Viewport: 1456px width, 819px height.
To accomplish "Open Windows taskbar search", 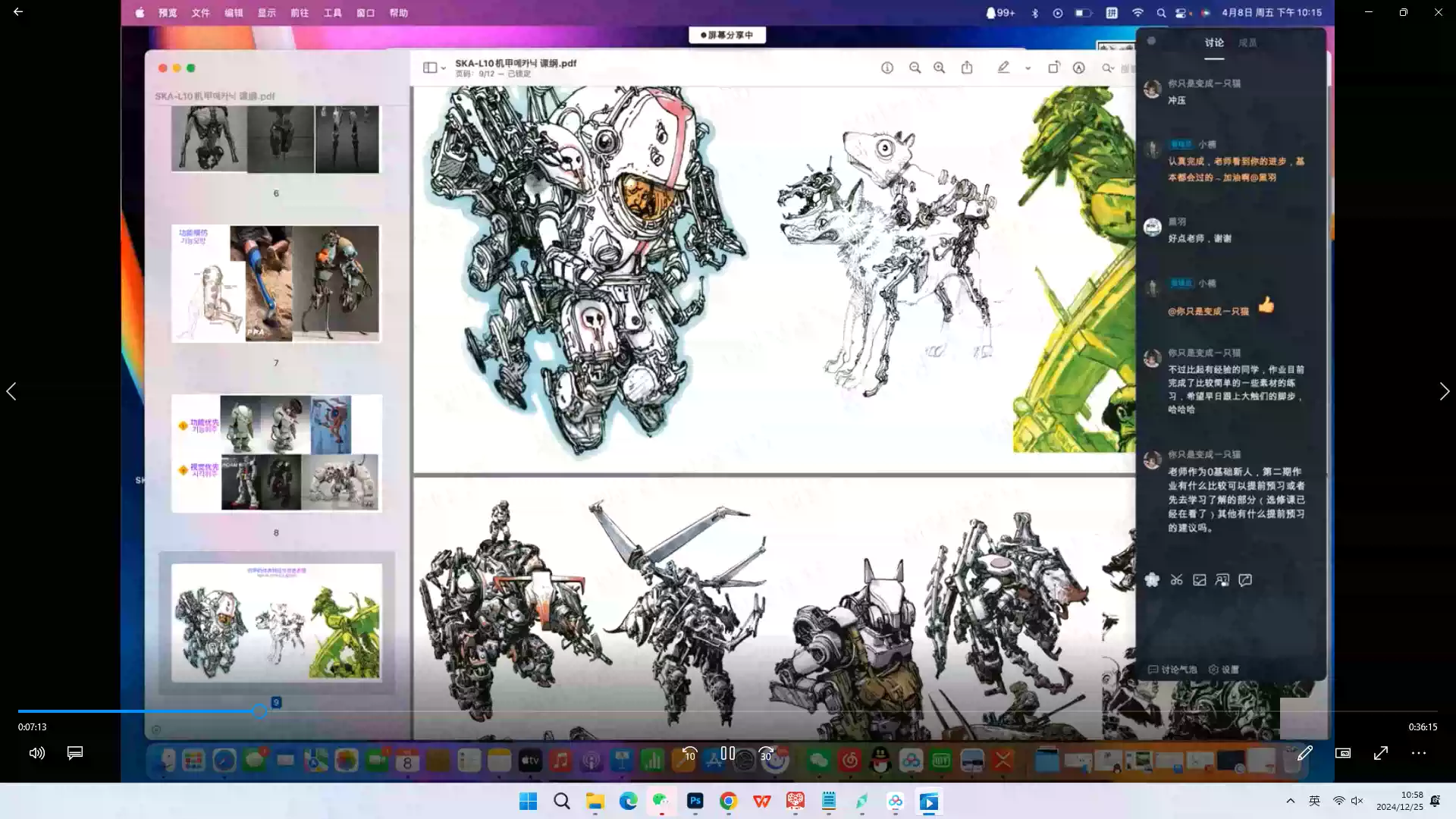I will coord(561,802).
